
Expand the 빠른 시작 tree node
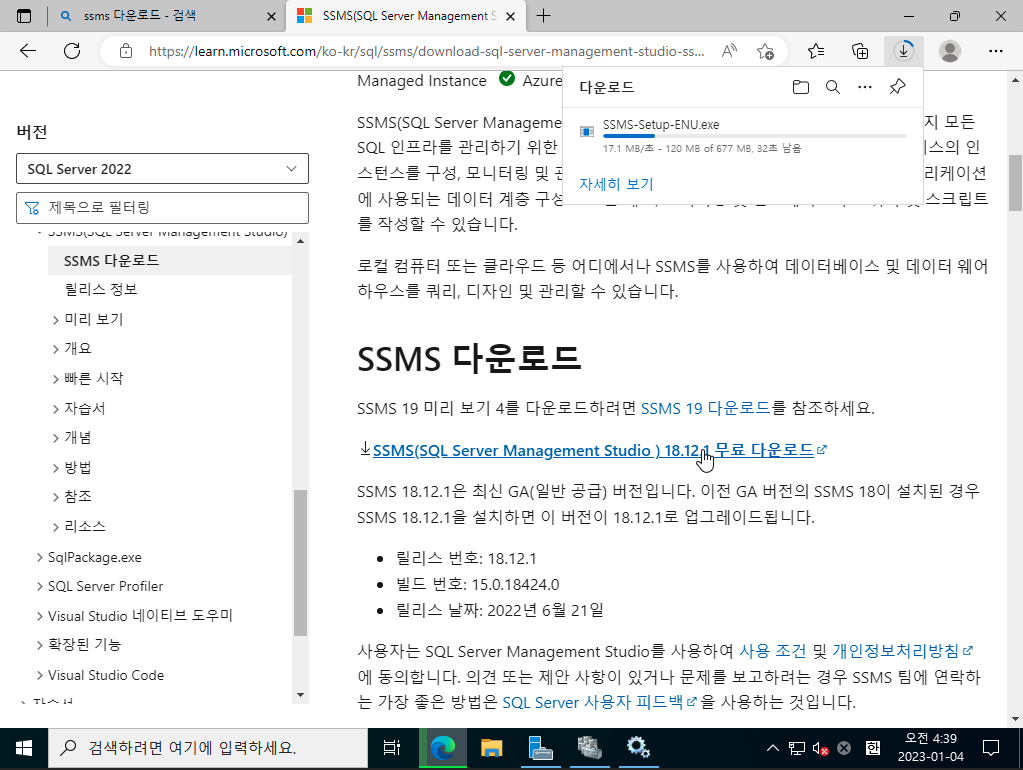coord(56,379)
